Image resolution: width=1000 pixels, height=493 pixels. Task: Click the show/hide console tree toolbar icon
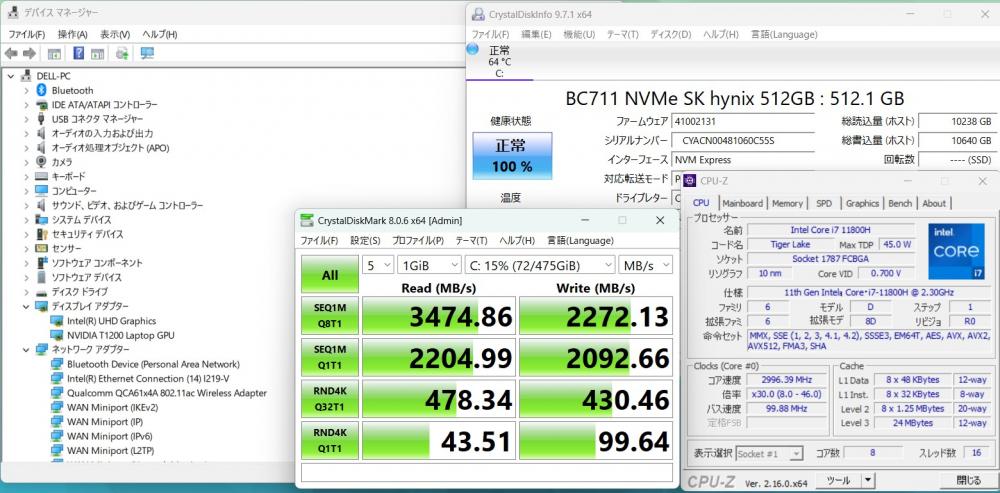point(54,54)
